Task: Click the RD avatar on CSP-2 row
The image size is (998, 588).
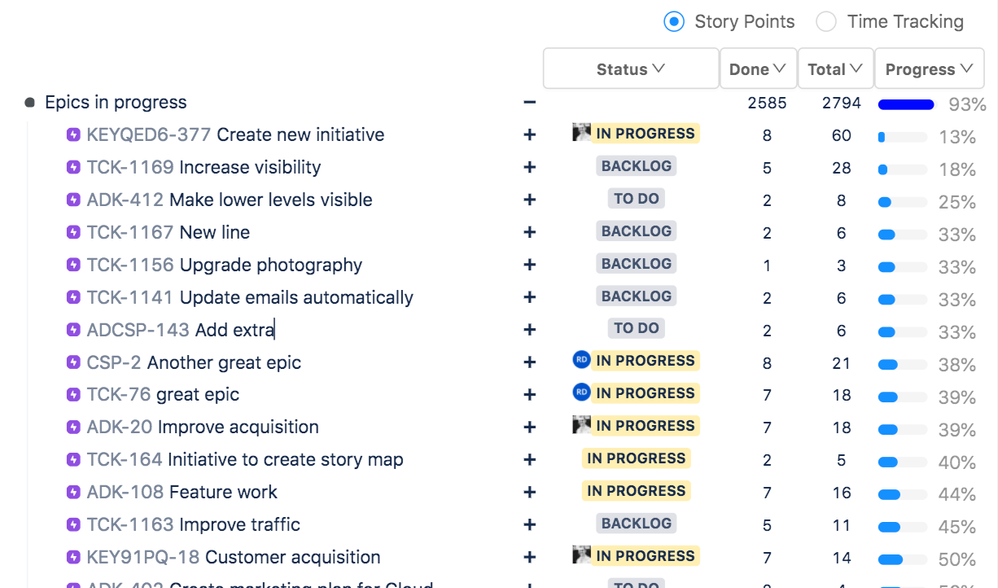Action: (581, 360)
